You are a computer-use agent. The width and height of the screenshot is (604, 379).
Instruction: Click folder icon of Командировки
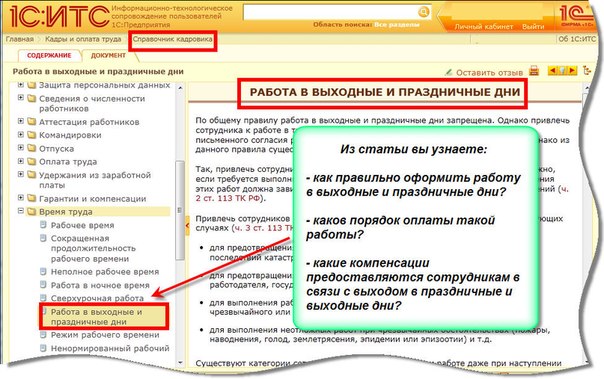32,135
